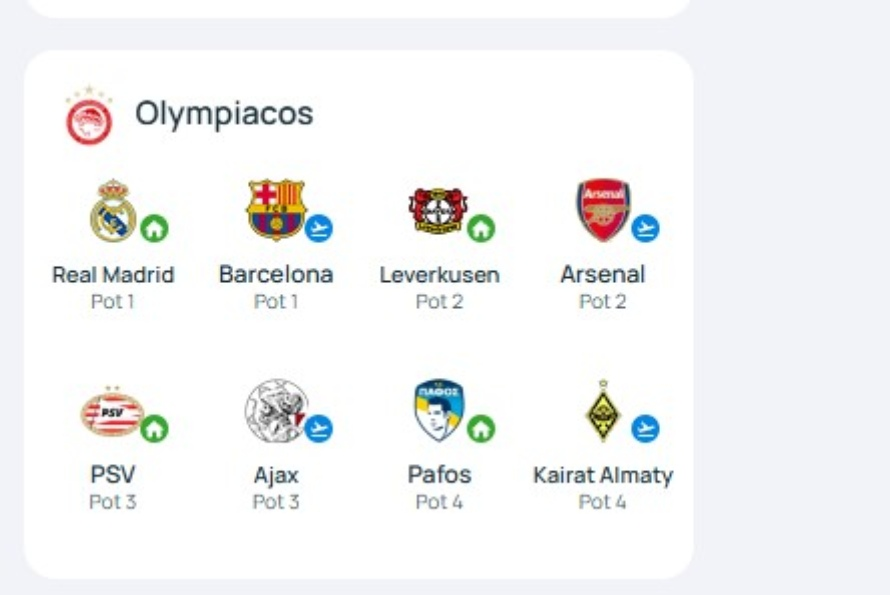Viewport: 890px width, 595px height.
Task: Click away icon beside Kairat Almaty
Action: pyautogui.click(x=645, y=429)
